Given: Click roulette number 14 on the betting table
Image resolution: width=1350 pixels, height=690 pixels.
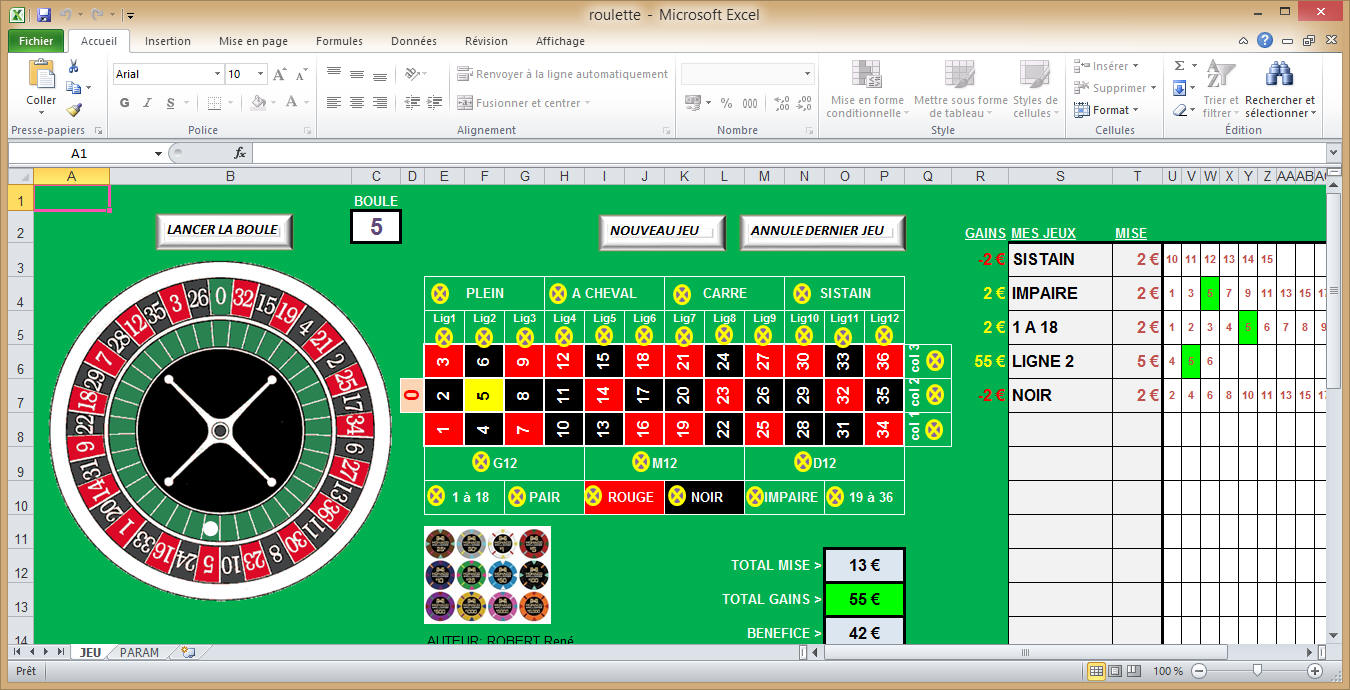Looking at the screenshot, I should [x=604, y=395].
